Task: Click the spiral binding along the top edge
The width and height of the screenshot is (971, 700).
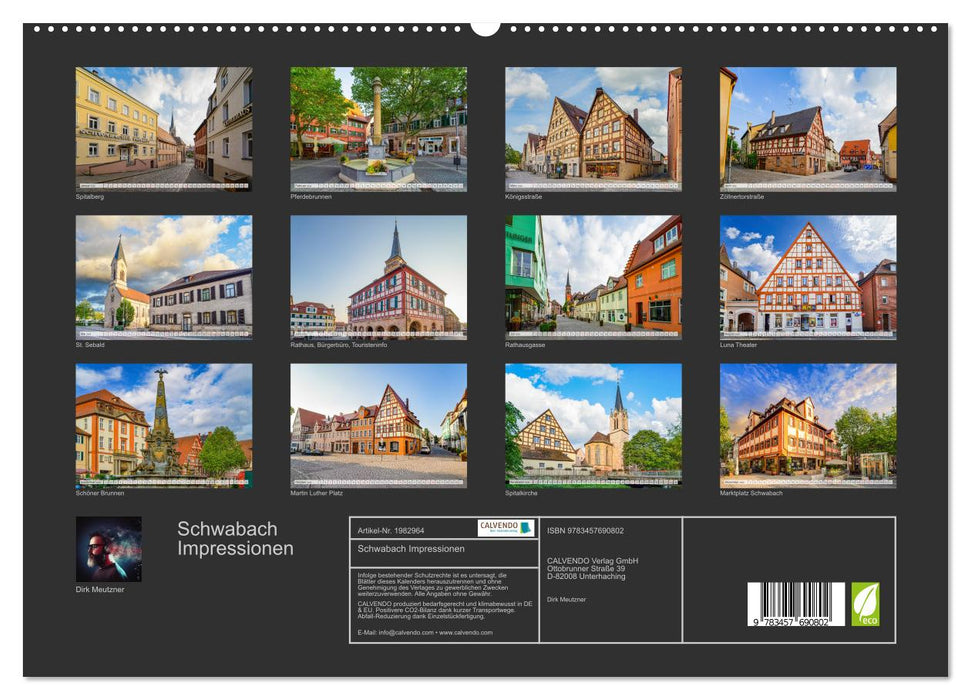Action: point(250,29)
